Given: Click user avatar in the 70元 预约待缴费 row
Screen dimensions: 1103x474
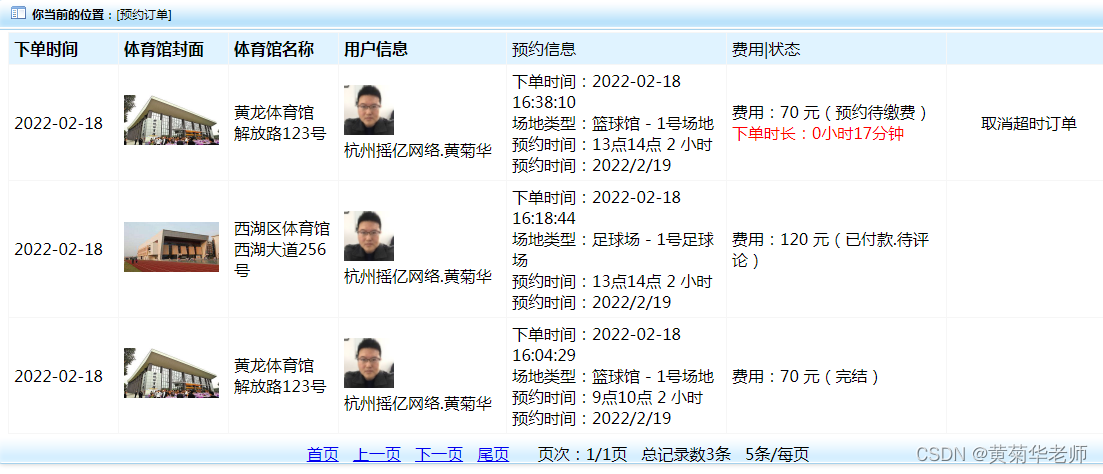Looking at the screenshot, I should 369,110.
